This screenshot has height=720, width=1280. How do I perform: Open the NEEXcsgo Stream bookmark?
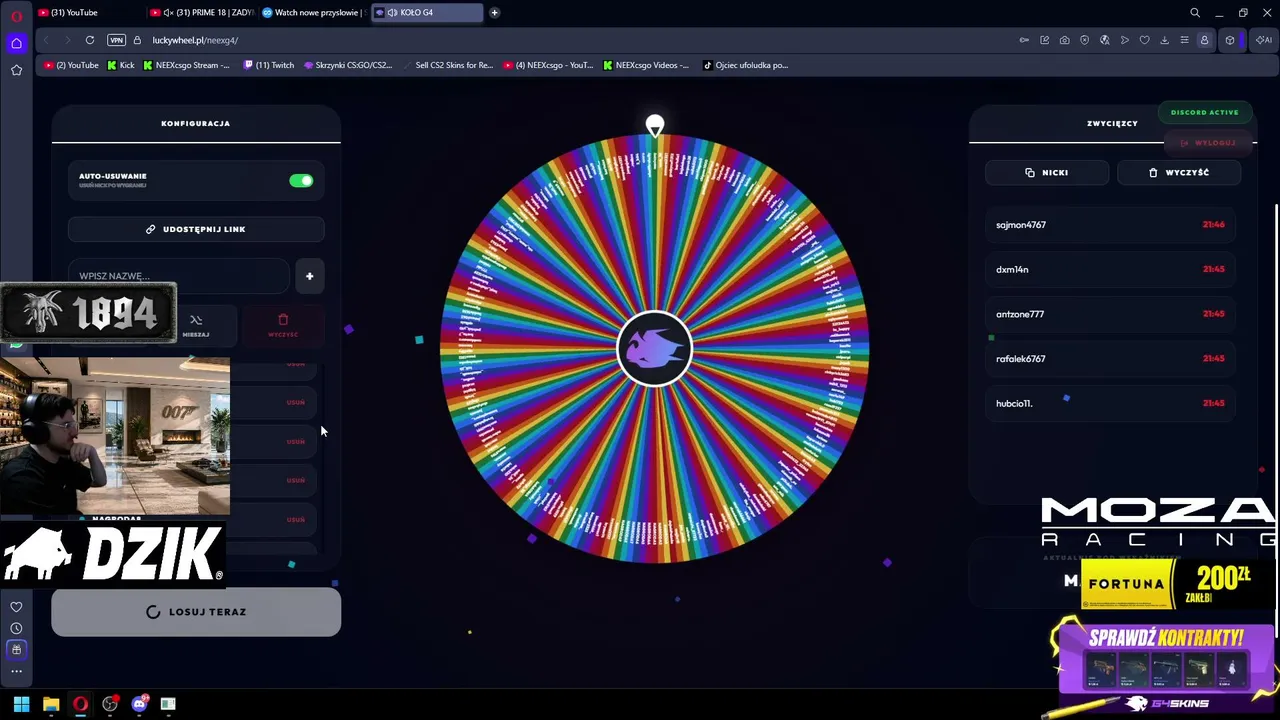point(187,65)
